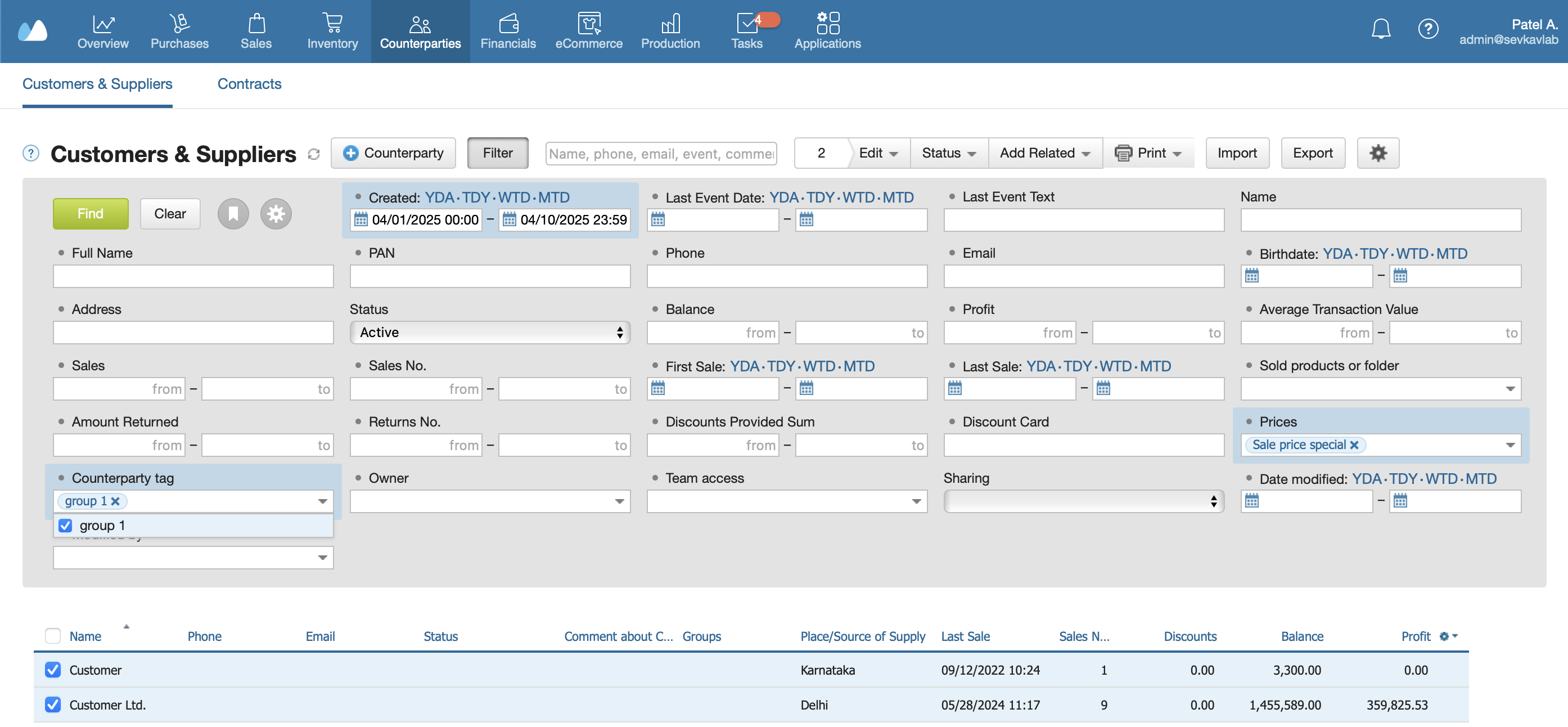Open the notifications bell icon
This screenshot has width=1568, height=727.
1380,29
